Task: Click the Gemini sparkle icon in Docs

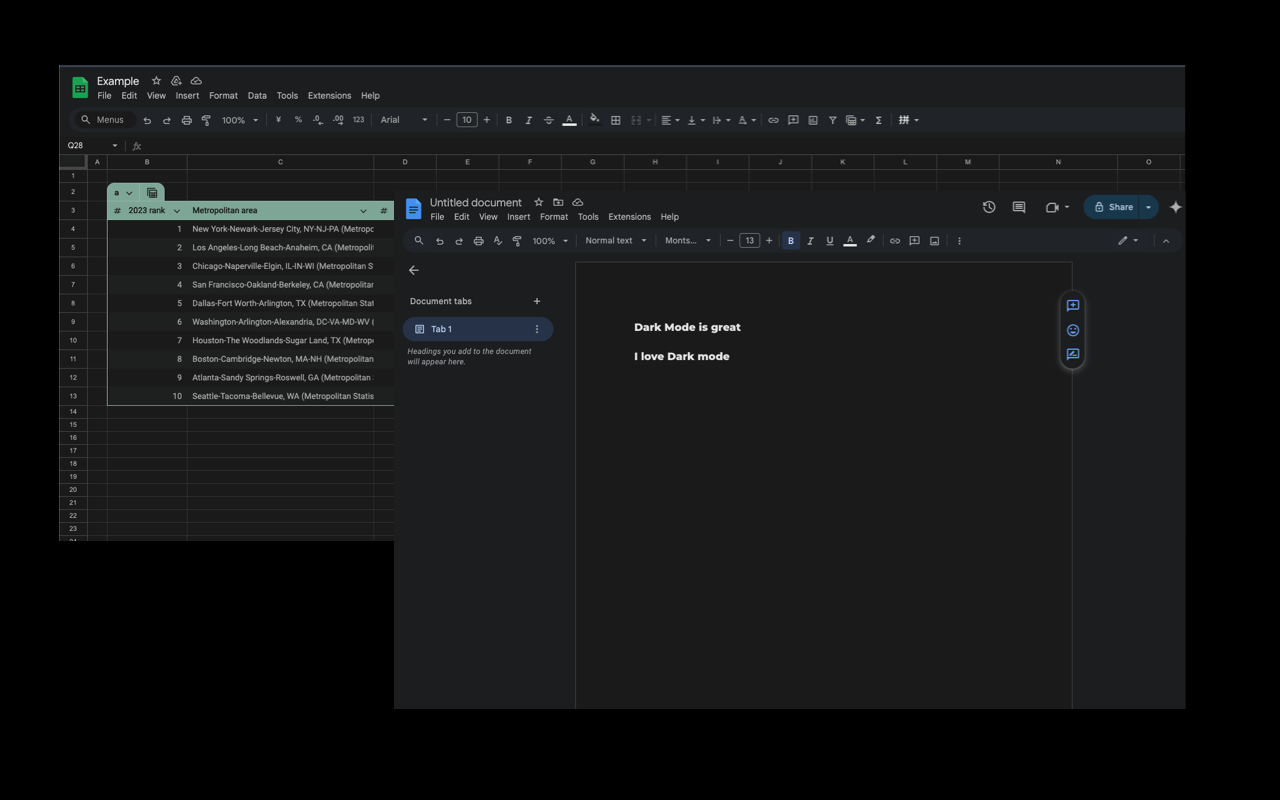Action: click(1175, 207)
